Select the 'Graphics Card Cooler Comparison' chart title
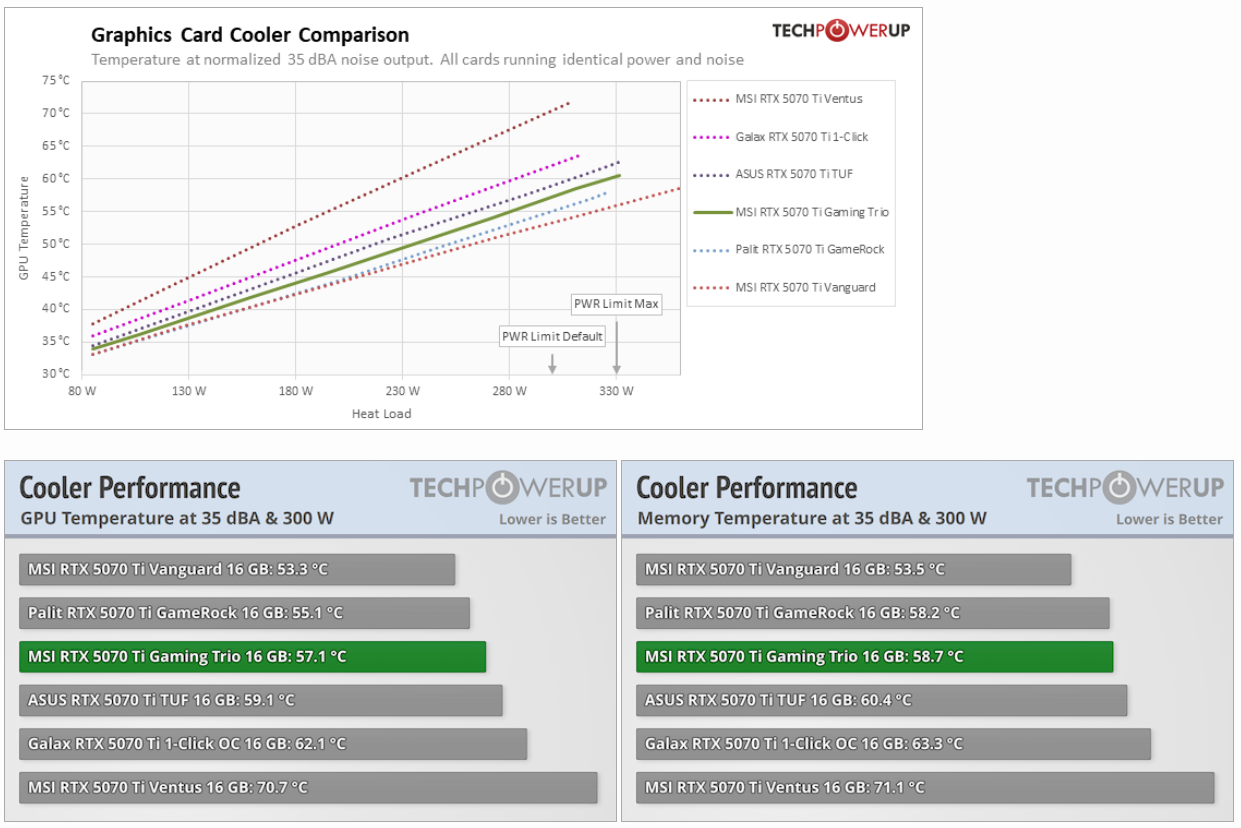Image resolution: width=1241 pixels, height=828 pixels. (250, 36)
